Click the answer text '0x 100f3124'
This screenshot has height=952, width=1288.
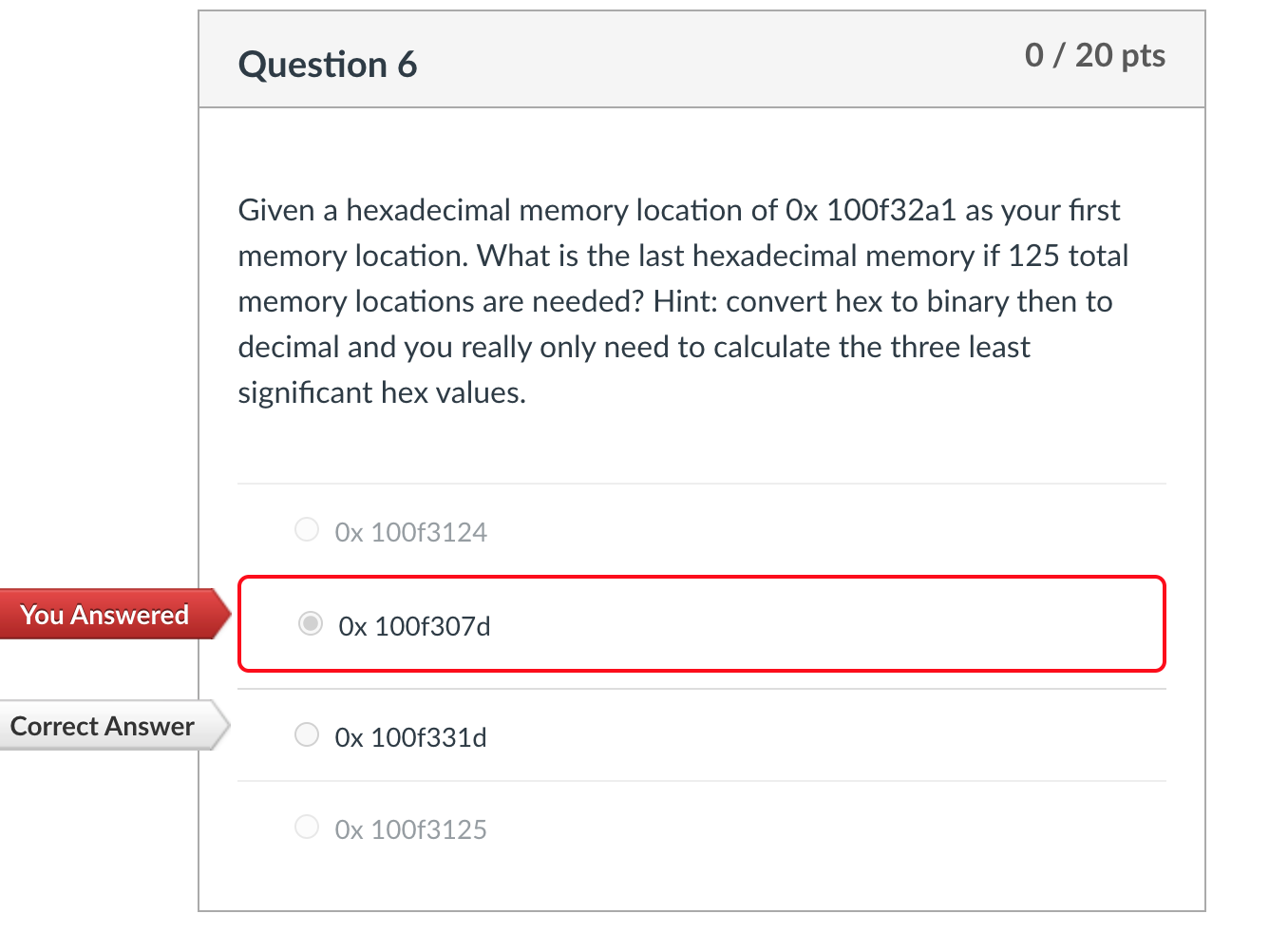click(x=410, y=532)
